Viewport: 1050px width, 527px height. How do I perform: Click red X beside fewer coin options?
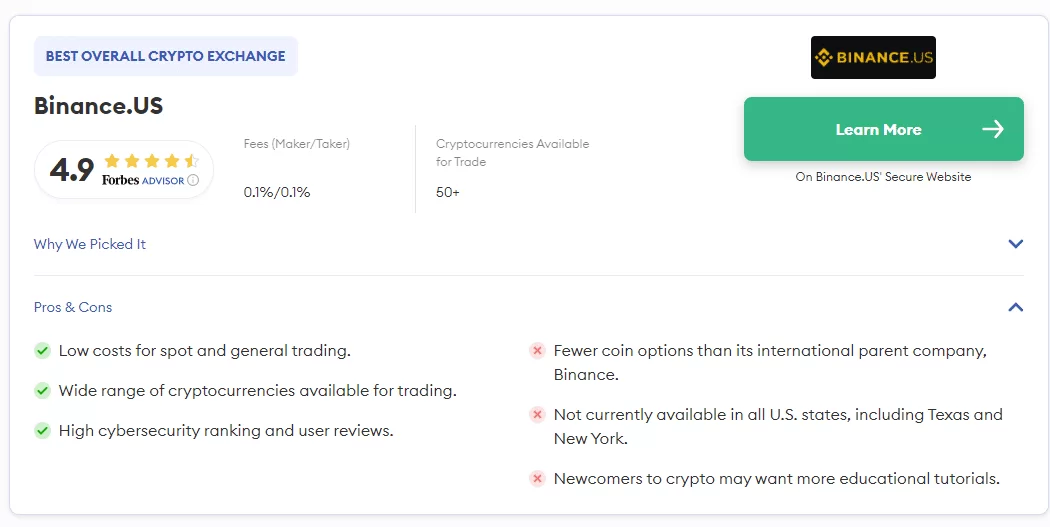tap(537, 351)
